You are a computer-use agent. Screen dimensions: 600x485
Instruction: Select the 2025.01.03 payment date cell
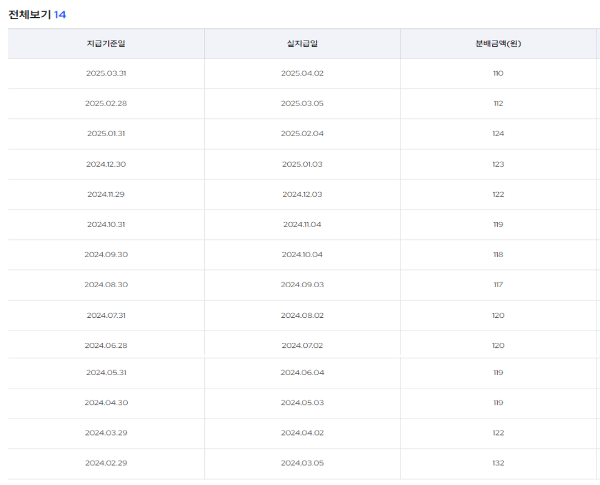(x=302, y=164)
